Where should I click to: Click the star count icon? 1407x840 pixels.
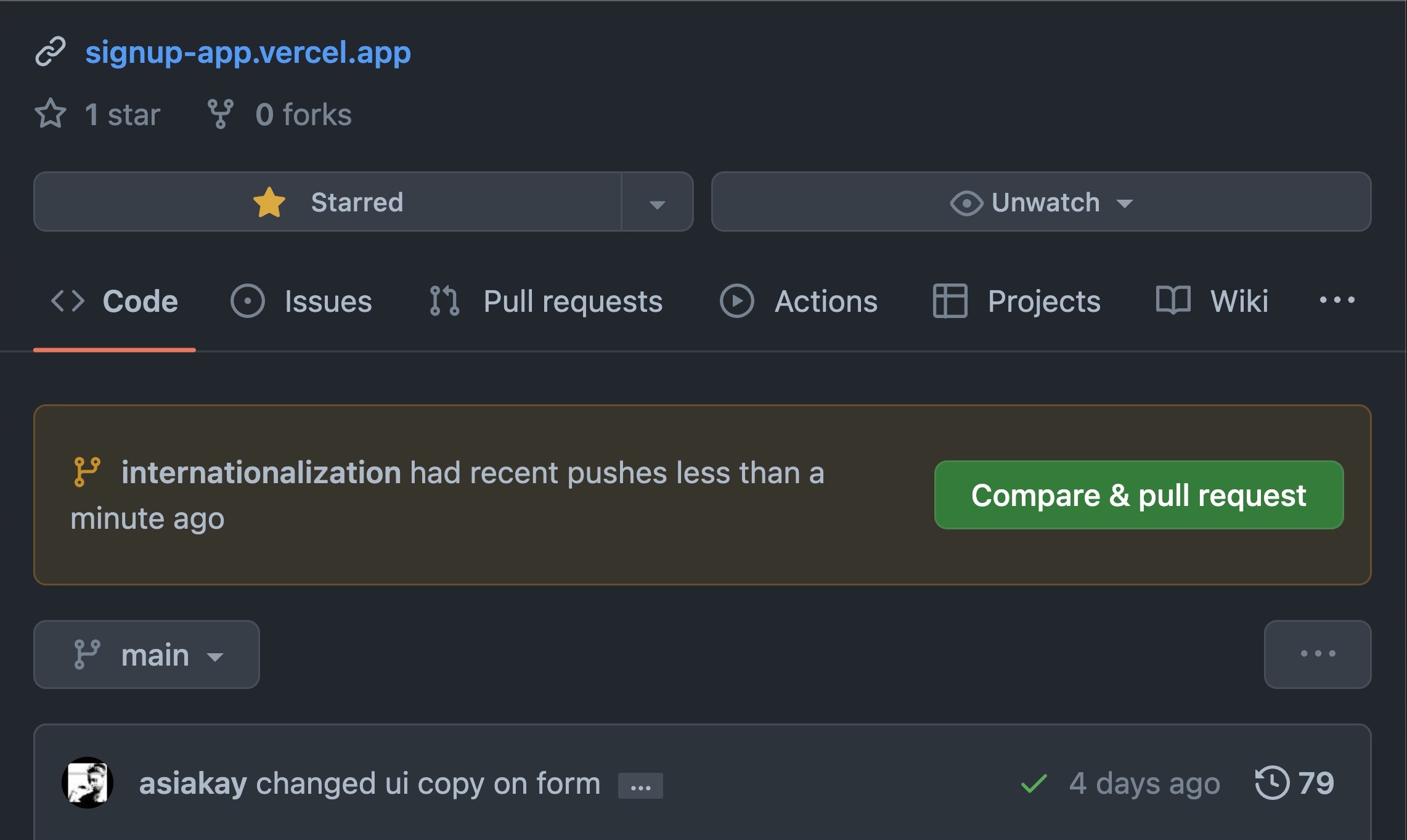point(50,114)
